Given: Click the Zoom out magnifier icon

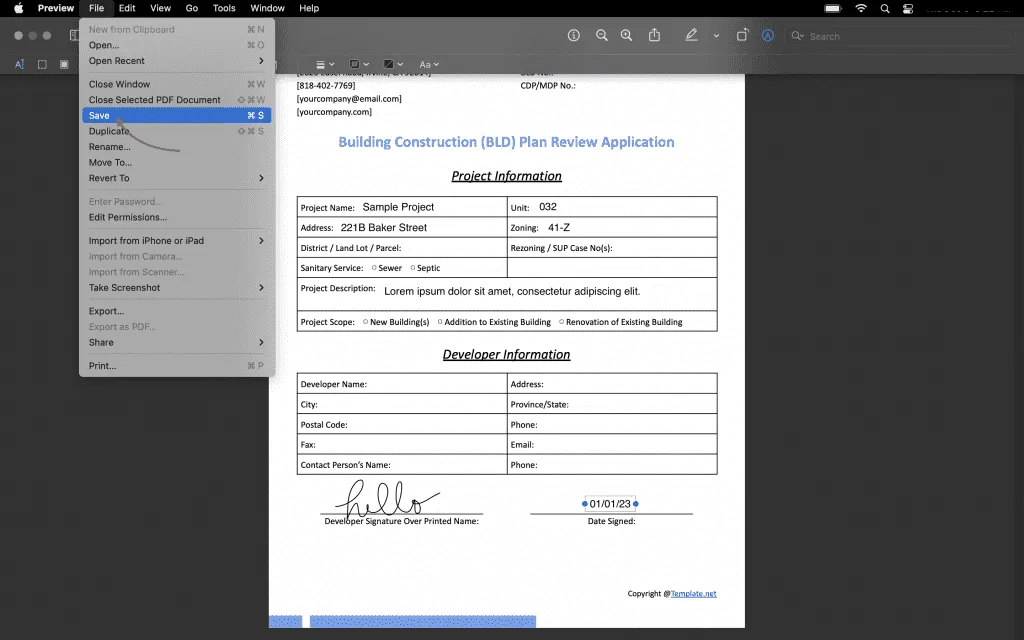Looking at the screenshot, I should pyautogui.click(x=602, y=35).
